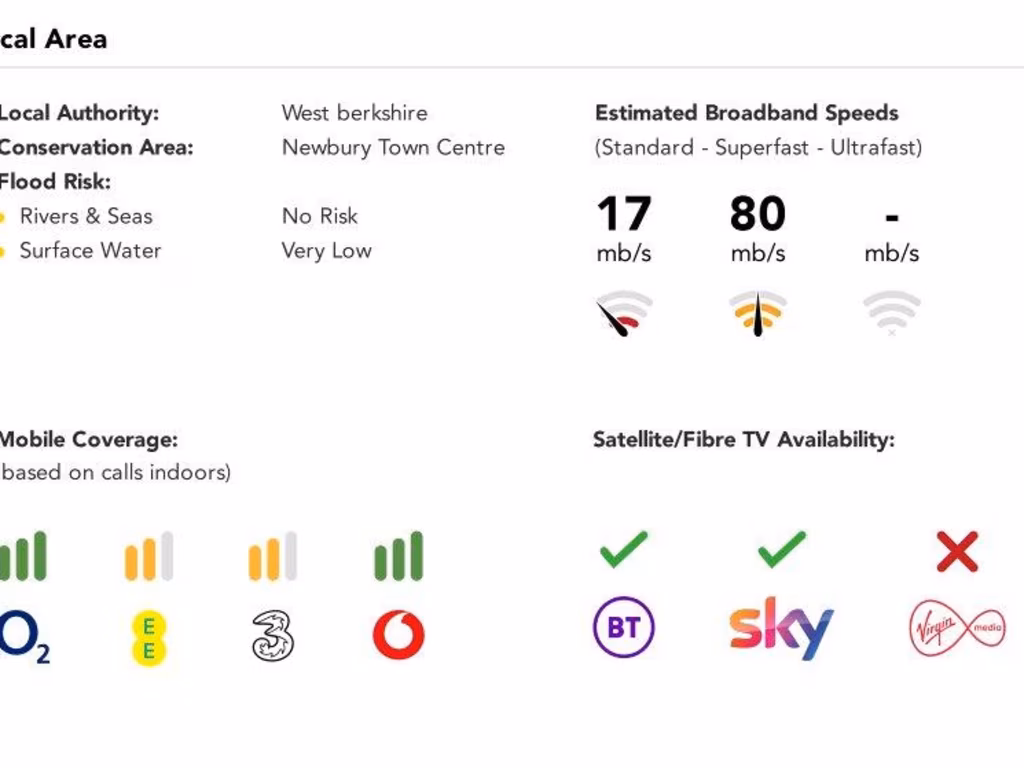Click the green checkmark above BT
The height and width of the screenshot is (768, 1024).
click(x=624, y=549)
